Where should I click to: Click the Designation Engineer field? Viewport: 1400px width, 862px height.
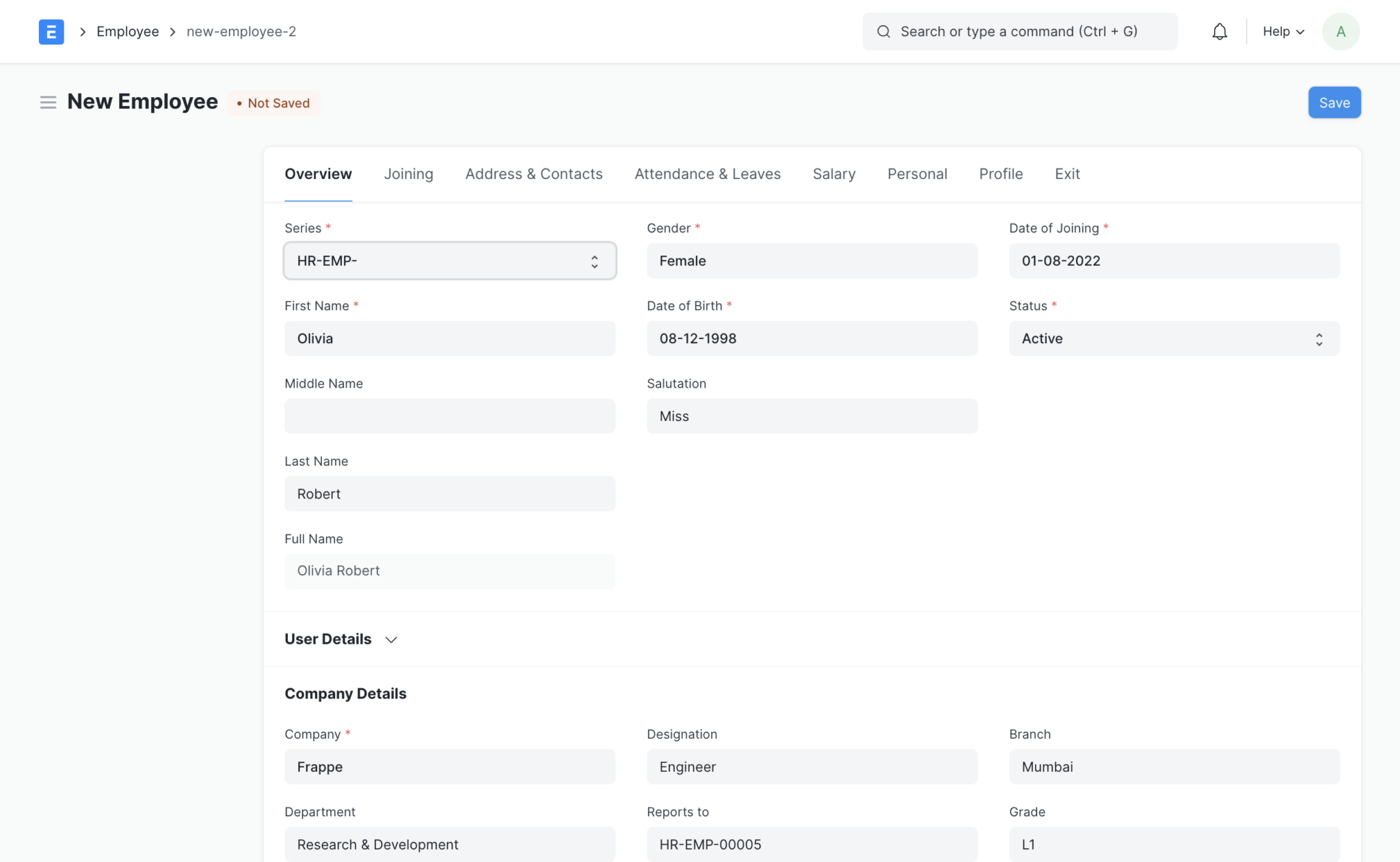click(811, 766)
